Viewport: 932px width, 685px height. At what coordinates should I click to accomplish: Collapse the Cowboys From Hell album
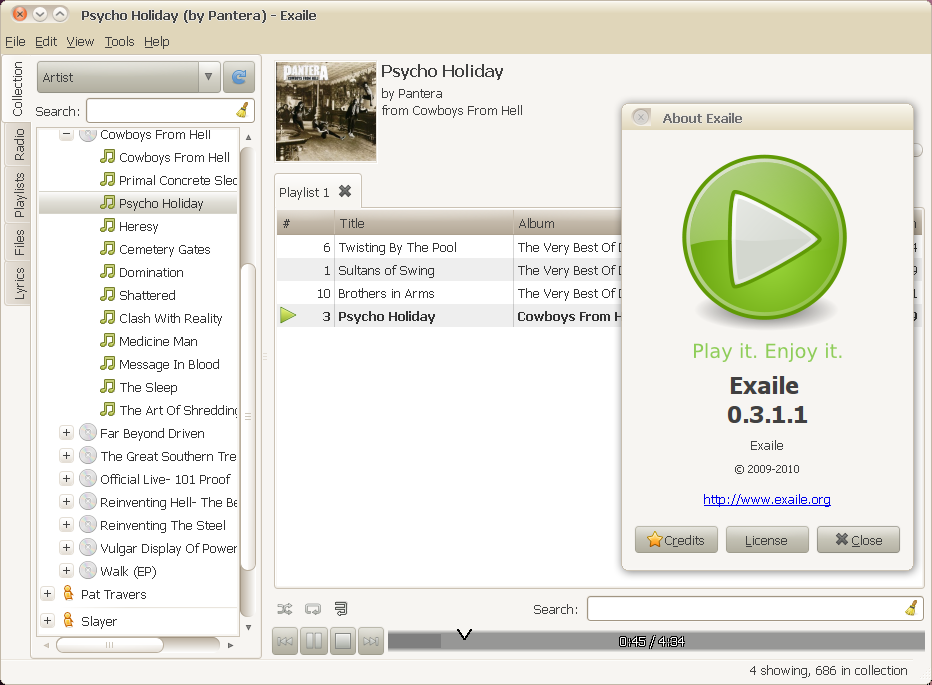pyautogui.click(x=67, y=134)
